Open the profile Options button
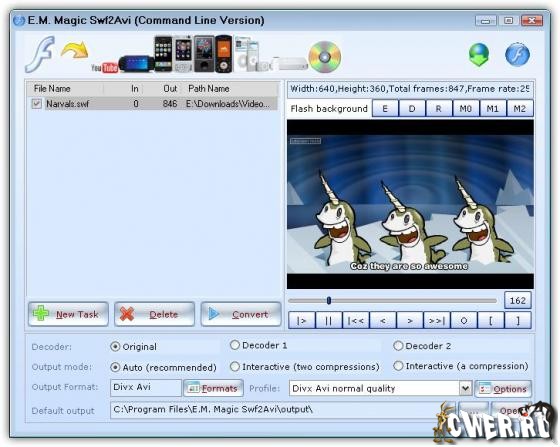 click(x=503, y=388)
